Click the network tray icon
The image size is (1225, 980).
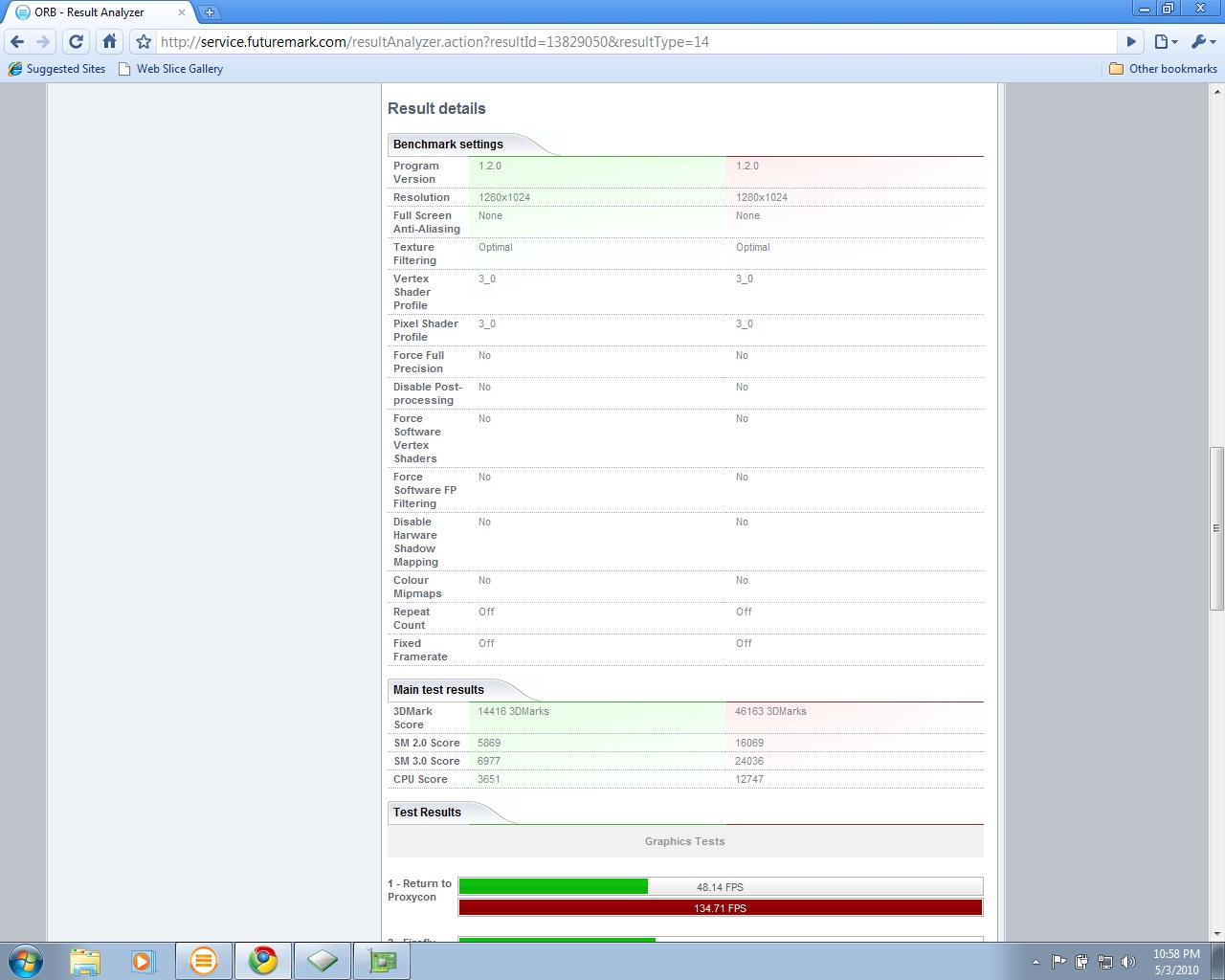1105,962
